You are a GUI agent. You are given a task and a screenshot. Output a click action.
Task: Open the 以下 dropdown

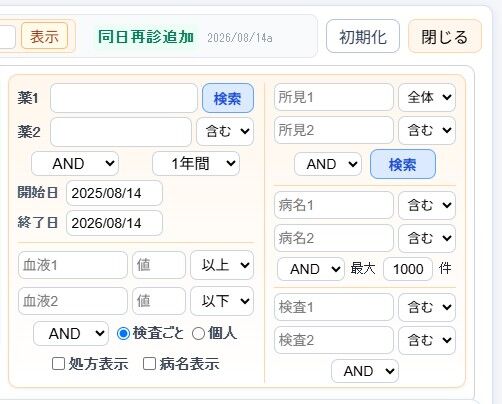pyautogui.click(x=222, y=301)
